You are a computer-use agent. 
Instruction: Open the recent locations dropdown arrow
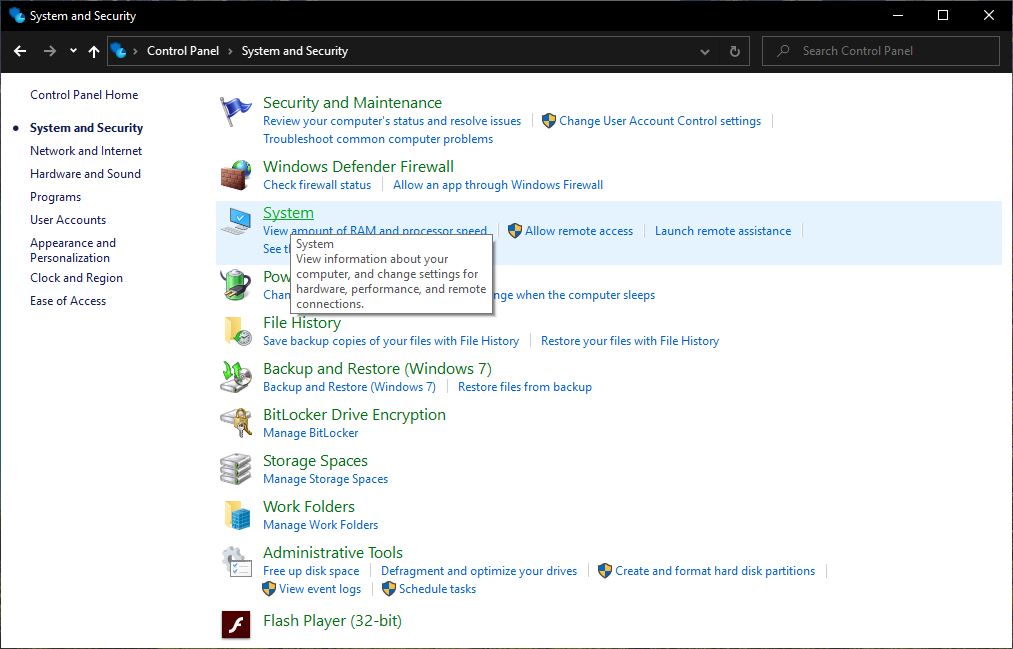[x=74, y=51]
